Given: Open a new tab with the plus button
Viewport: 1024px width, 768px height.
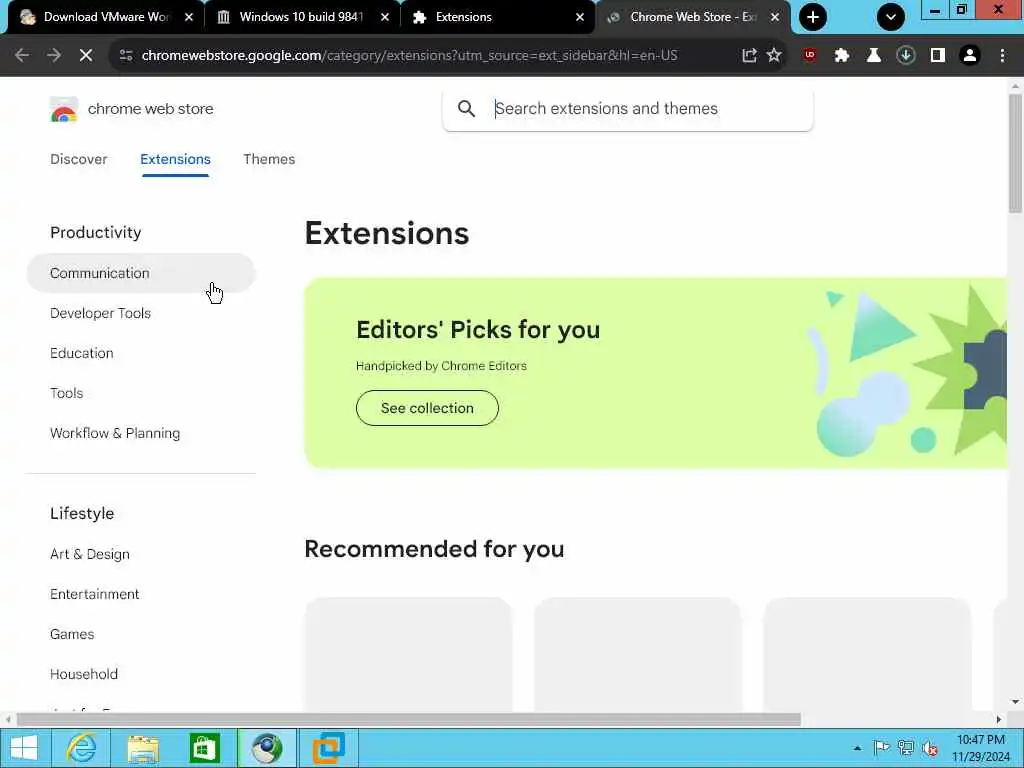Looking at the screenshot, I should 813,17.
